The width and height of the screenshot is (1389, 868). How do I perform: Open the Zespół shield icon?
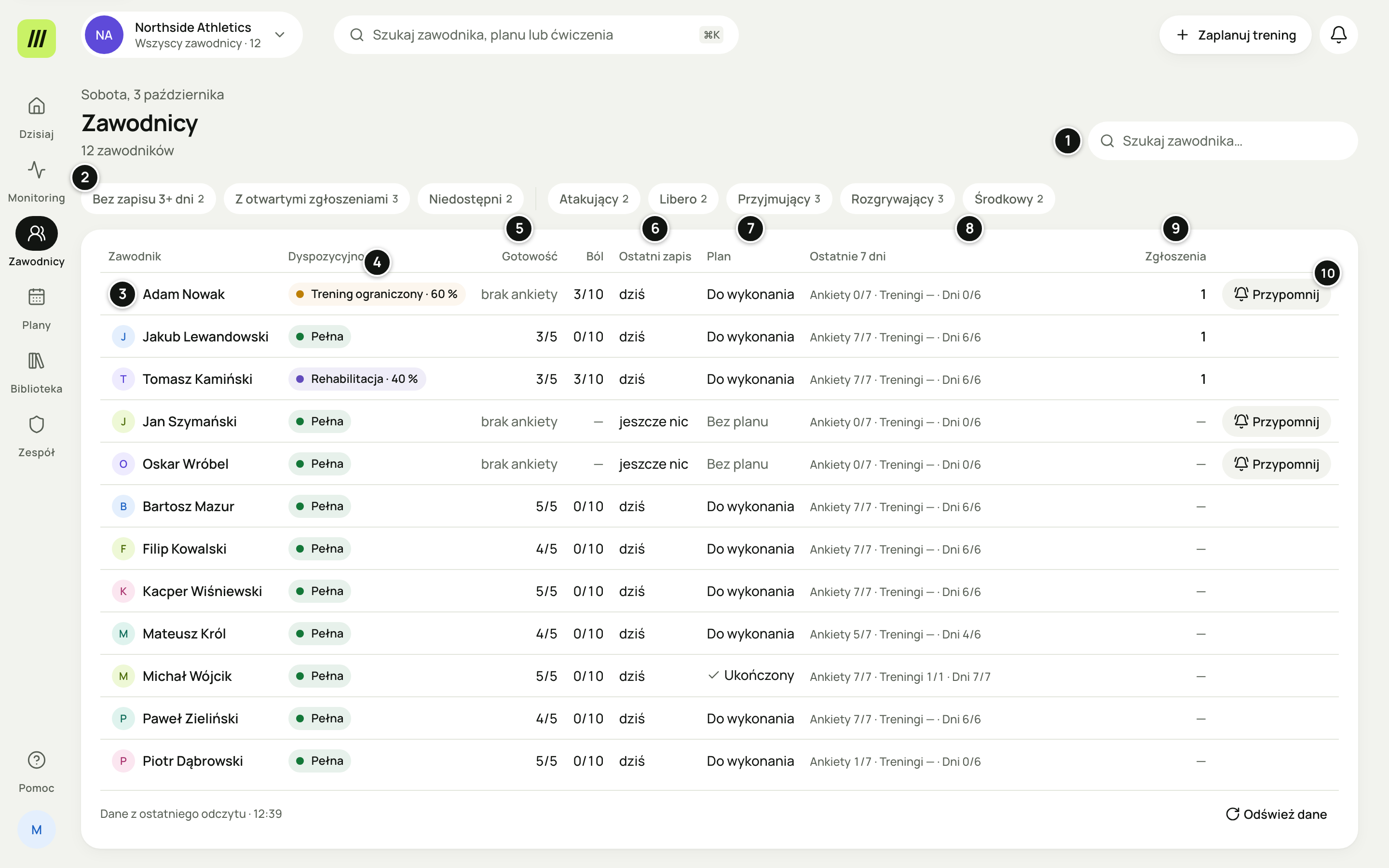point(36,424)
